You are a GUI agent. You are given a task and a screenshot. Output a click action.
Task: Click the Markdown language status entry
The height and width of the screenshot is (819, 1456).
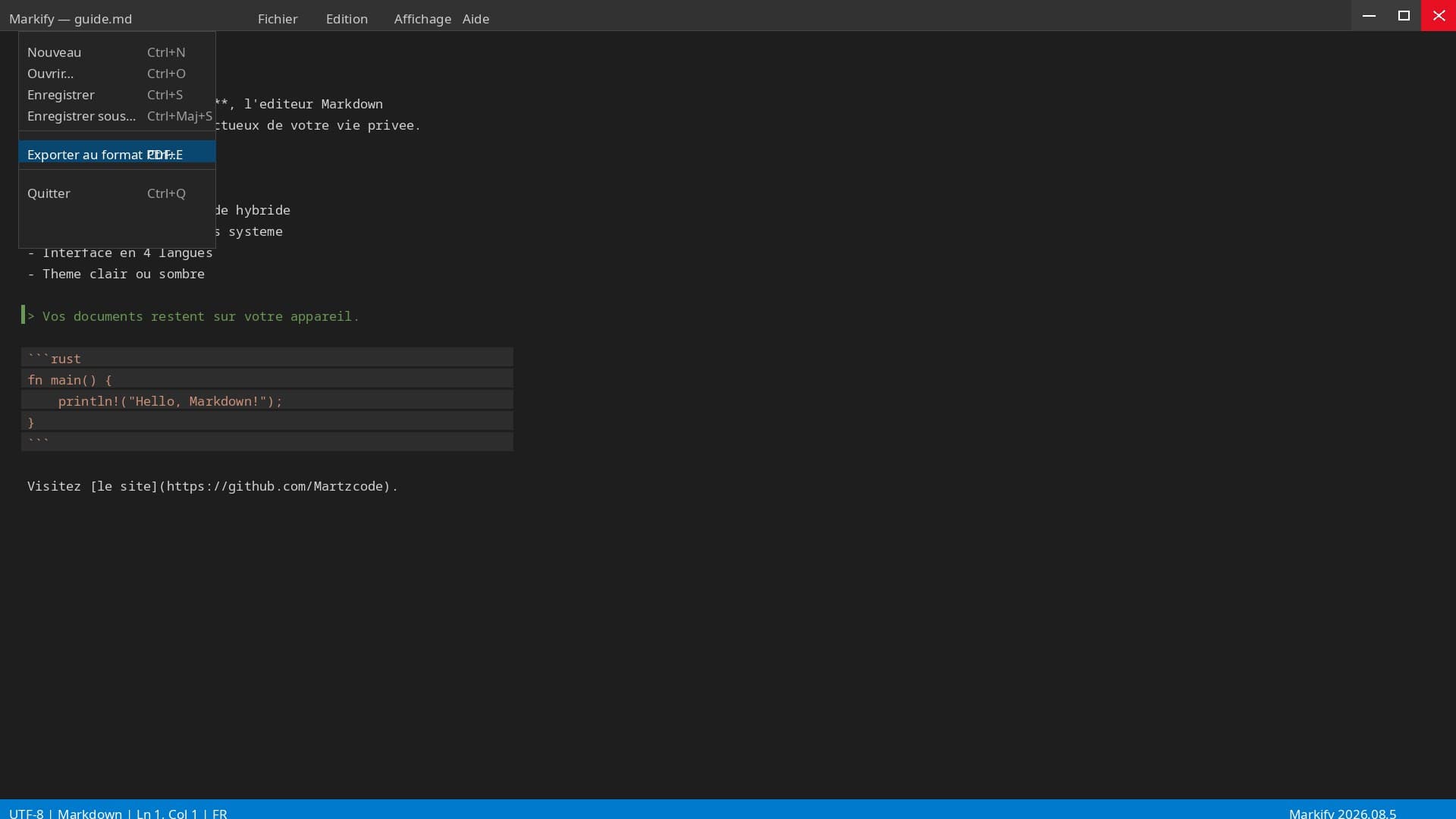pos(89,813)
